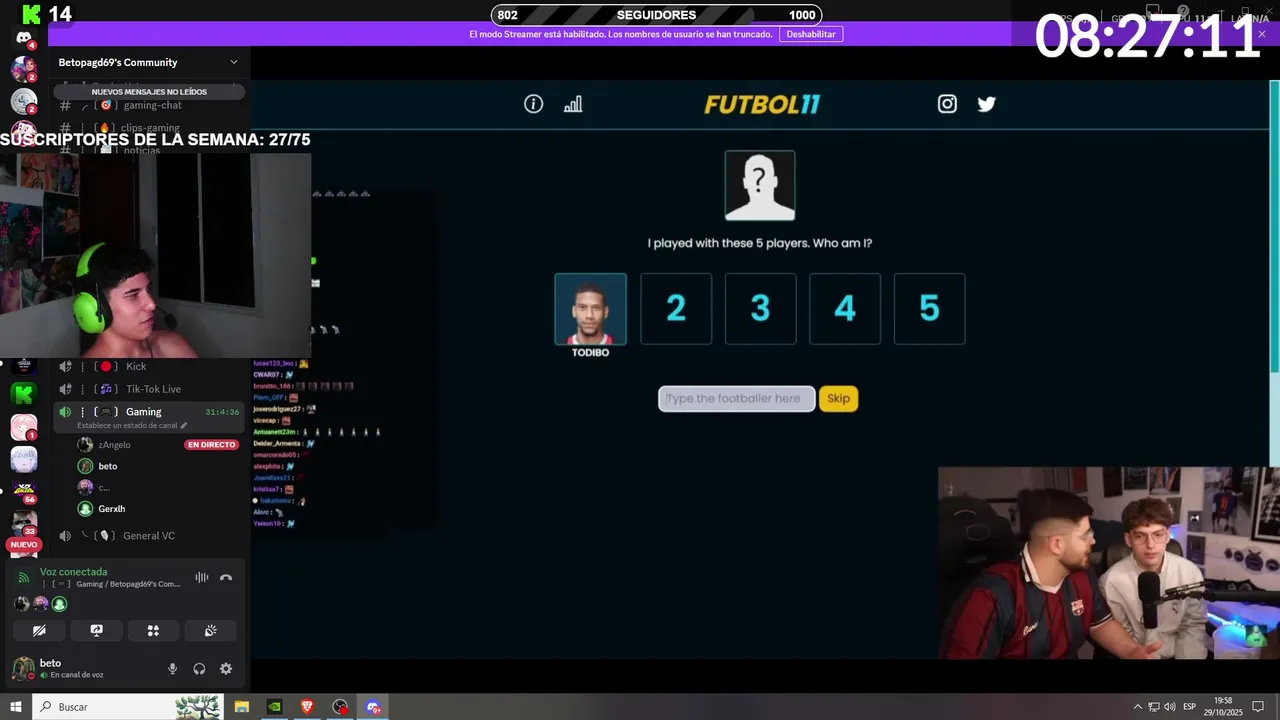Switch ESP keyboard language in tray
The image size is (1280, 720).
point(1190,707)
